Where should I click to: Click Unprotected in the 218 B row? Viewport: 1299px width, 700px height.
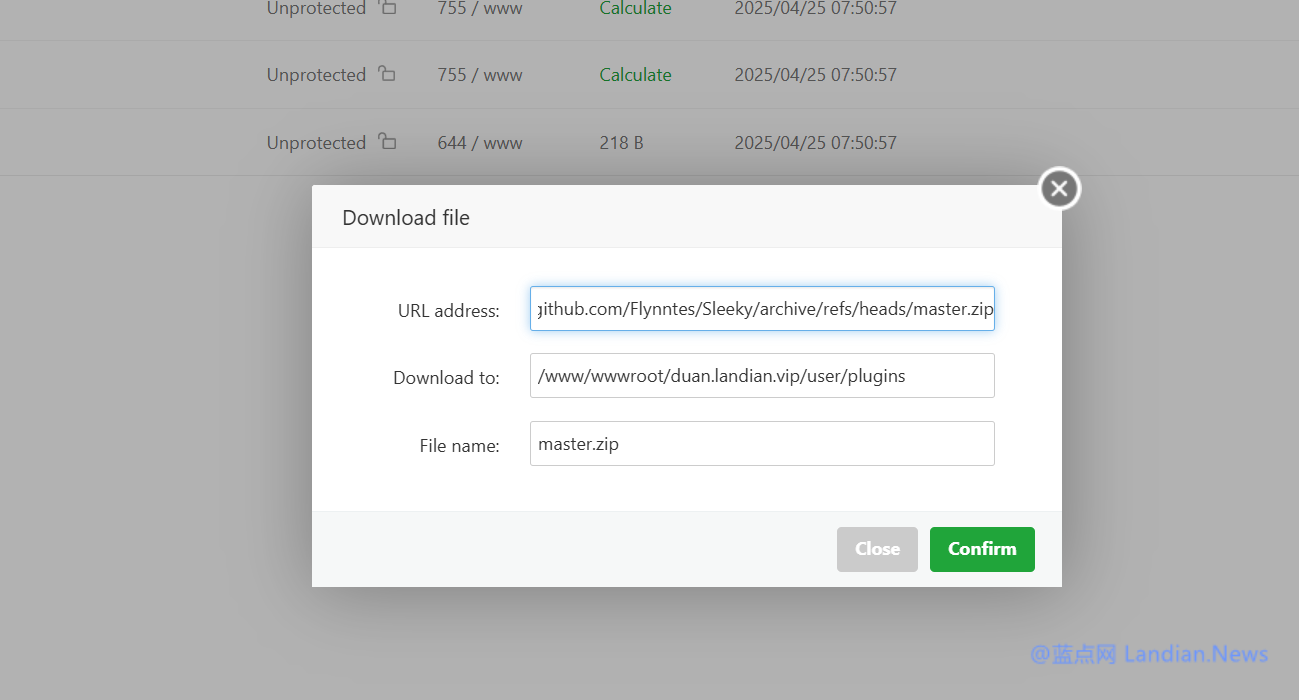coord(316,143)
